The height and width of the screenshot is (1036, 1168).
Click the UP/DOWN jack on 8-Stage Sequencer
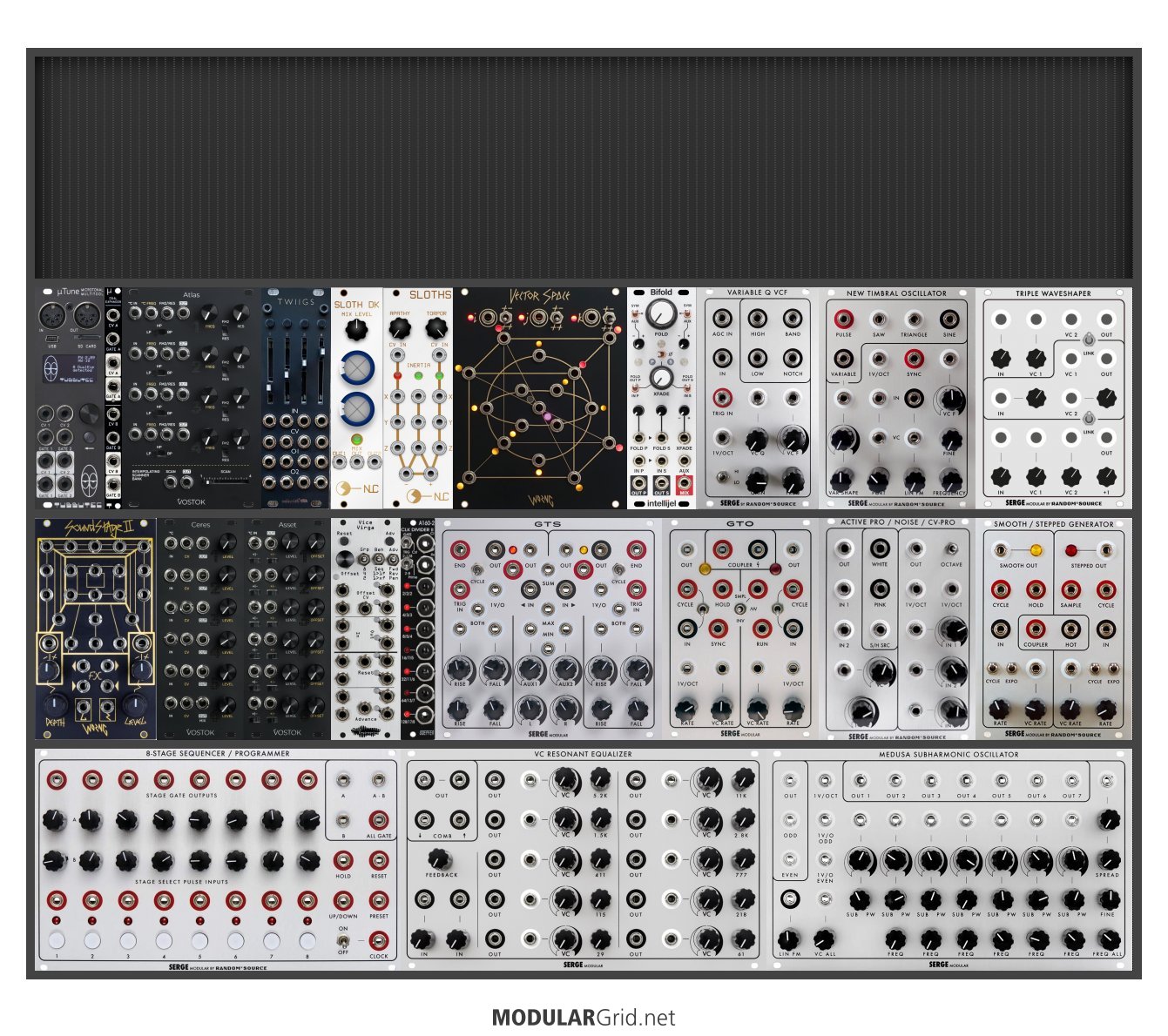343,900
